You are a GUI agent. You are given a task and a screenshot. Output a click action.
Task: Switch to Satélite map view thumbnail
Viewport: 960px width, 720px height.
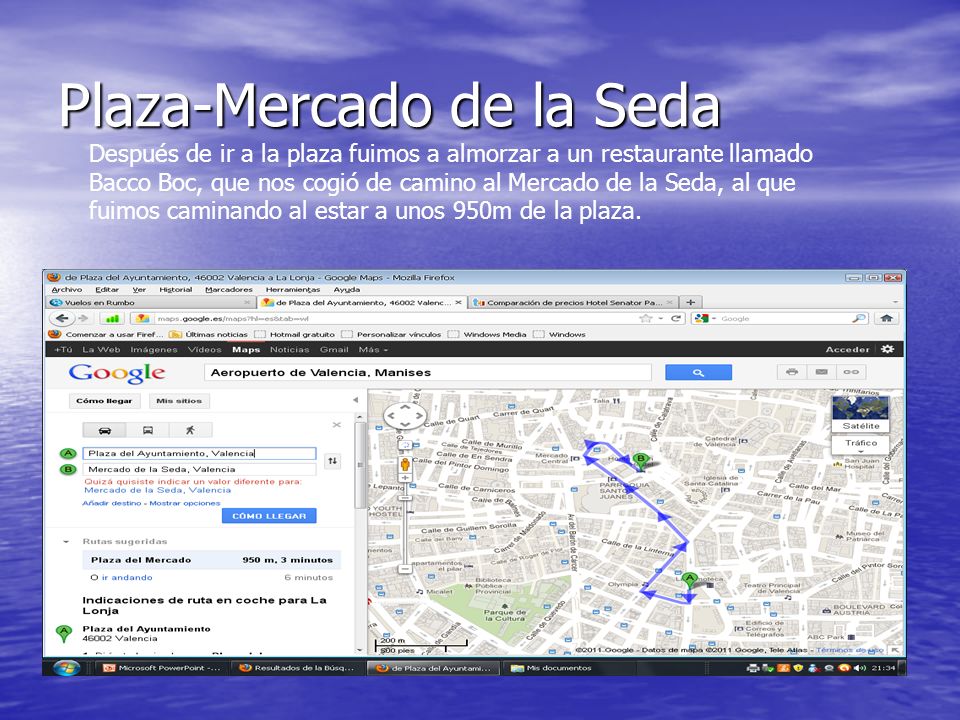click(x=861, y=413)
